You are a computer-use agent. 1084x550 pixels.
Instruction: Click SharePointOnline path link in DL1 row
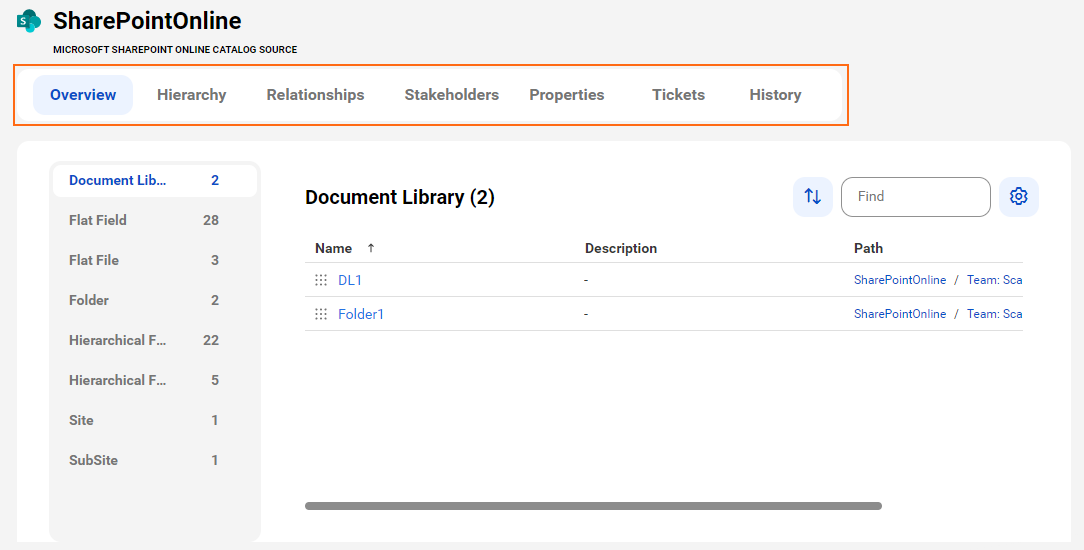tap(899, 280)
